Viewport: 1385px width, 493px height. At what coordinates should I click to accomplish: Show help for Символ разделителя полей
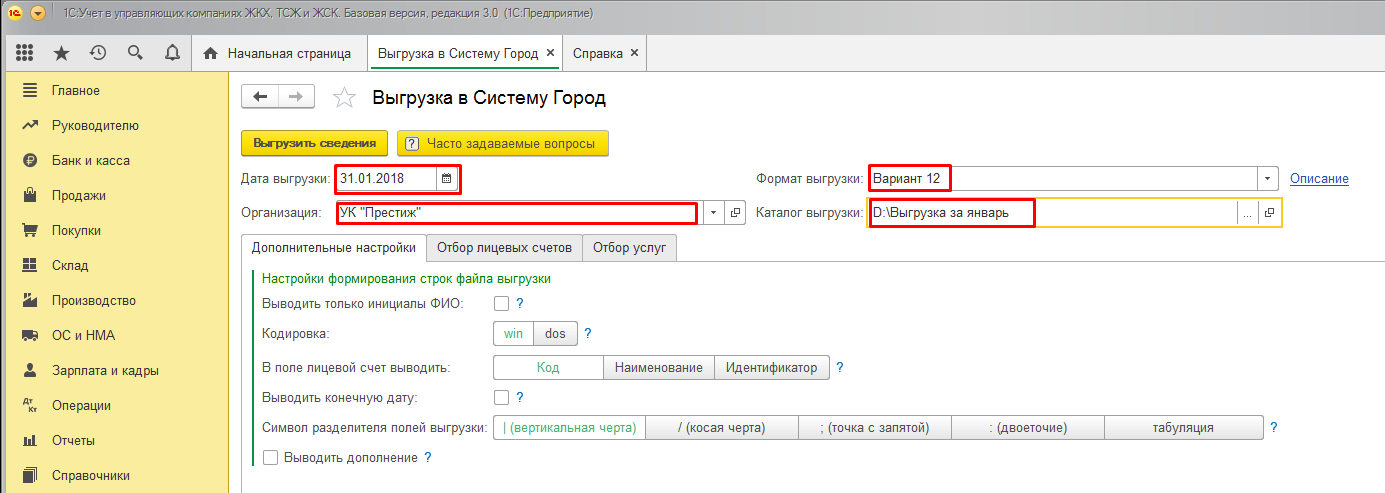1273,428
